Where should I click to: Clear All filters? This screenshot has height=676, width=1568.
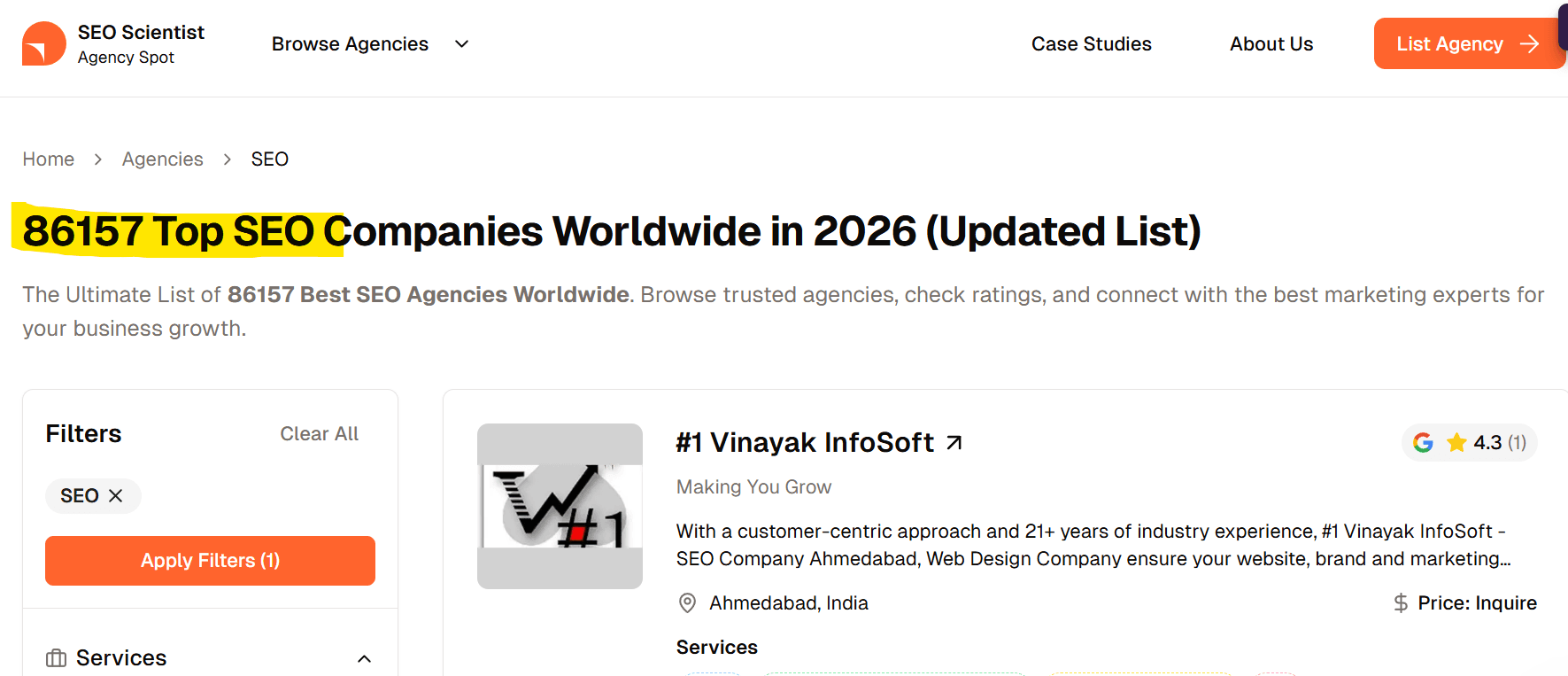click(319, 434)
